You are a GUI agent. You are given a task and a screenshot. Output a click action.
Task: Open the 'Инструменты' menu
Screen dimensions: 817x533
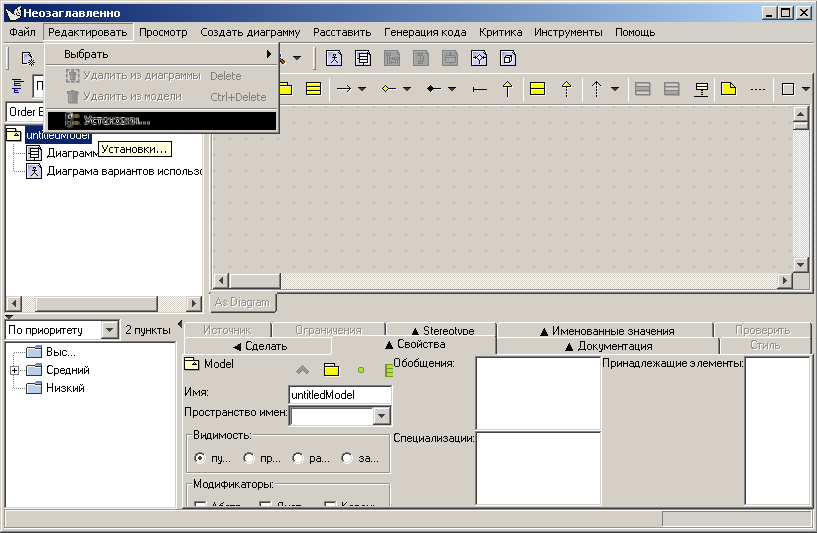(x=568, y=32)
